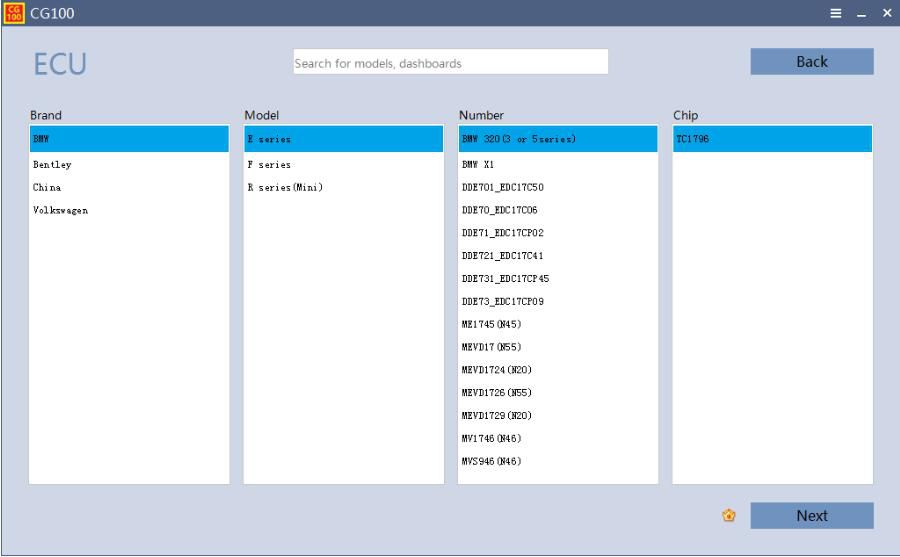Pick F series in the Model list

pos(268,164)
